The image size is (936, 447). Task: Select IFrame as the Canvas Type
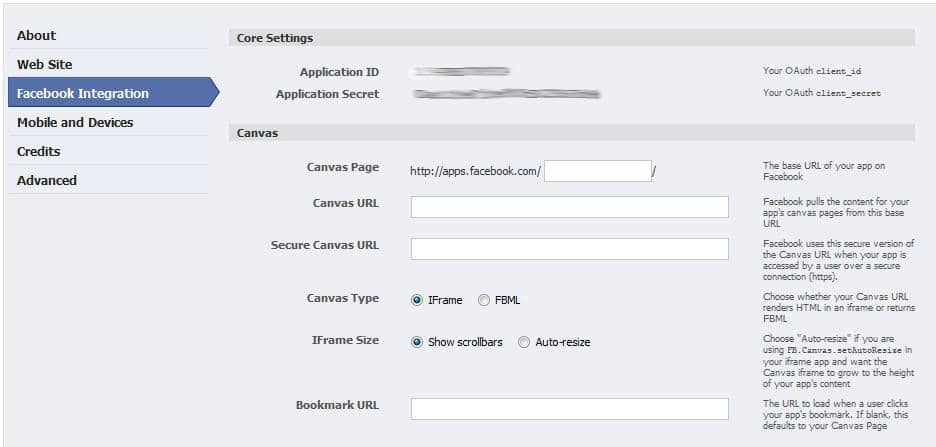click(x=417, y=300)
